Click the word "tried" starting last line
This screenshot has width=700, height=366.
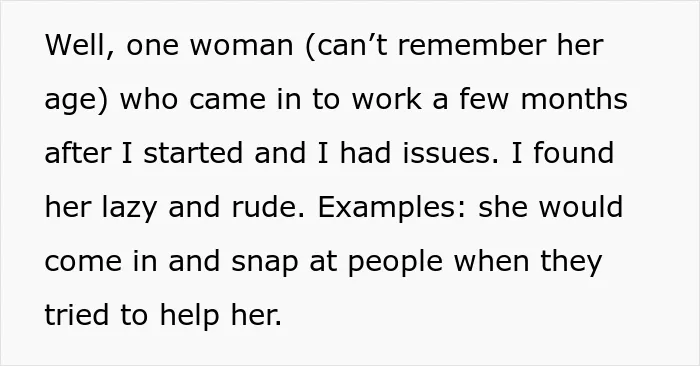(76, 315)
